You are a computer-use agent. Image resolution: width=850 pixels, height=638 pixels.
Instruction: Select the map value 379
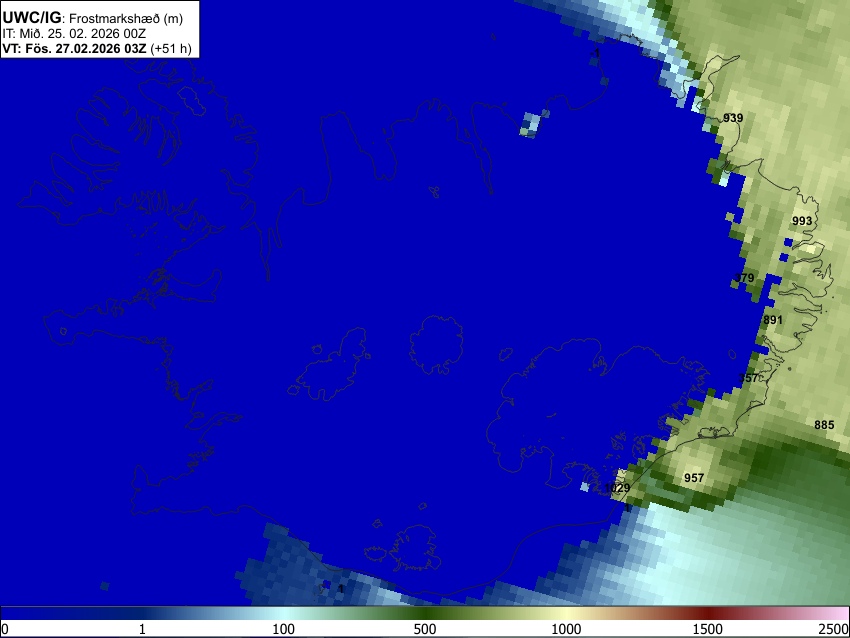(744, 278)
